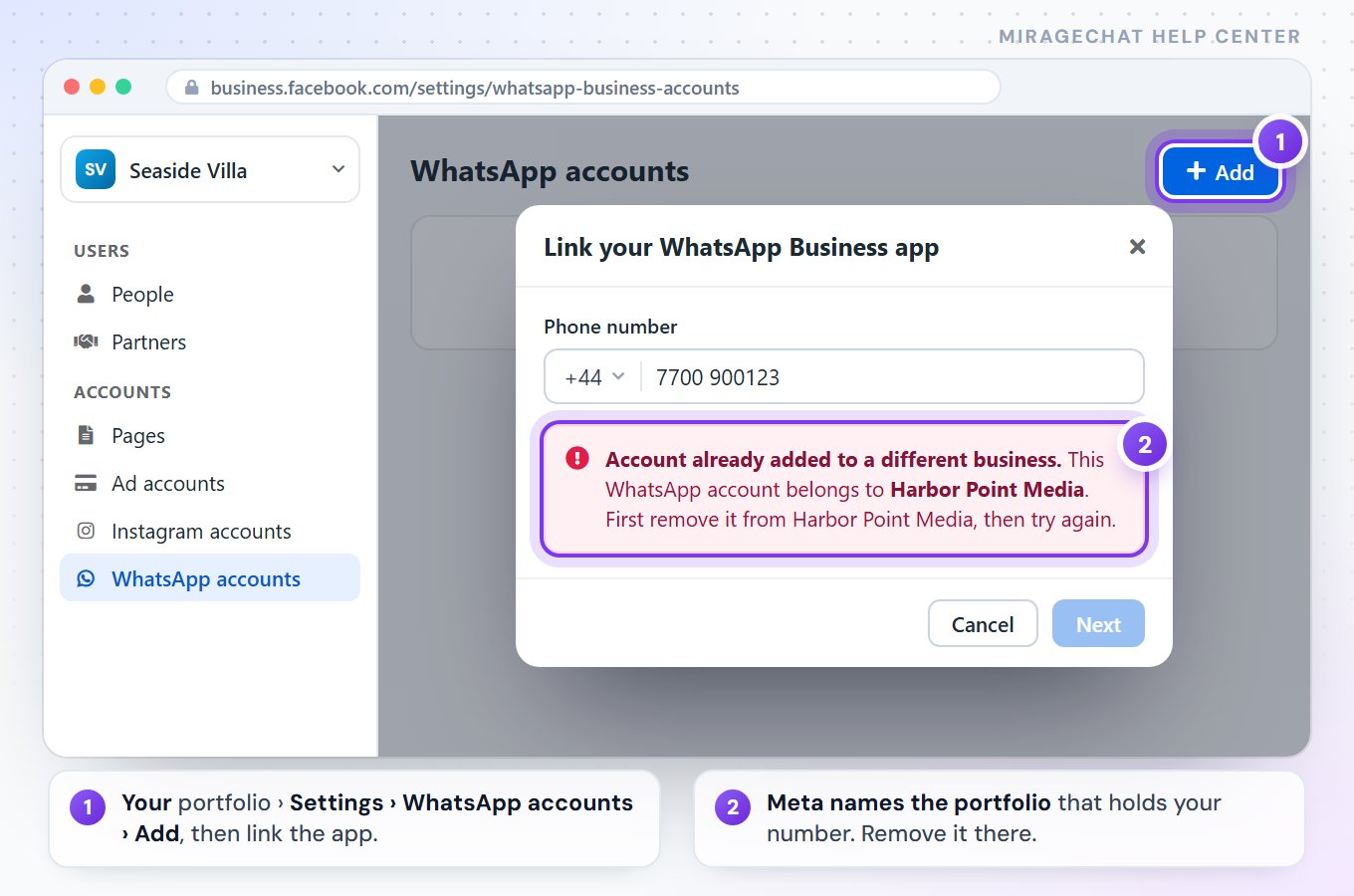
Task: Click the address bar lock icon
Action: point(192,88)
